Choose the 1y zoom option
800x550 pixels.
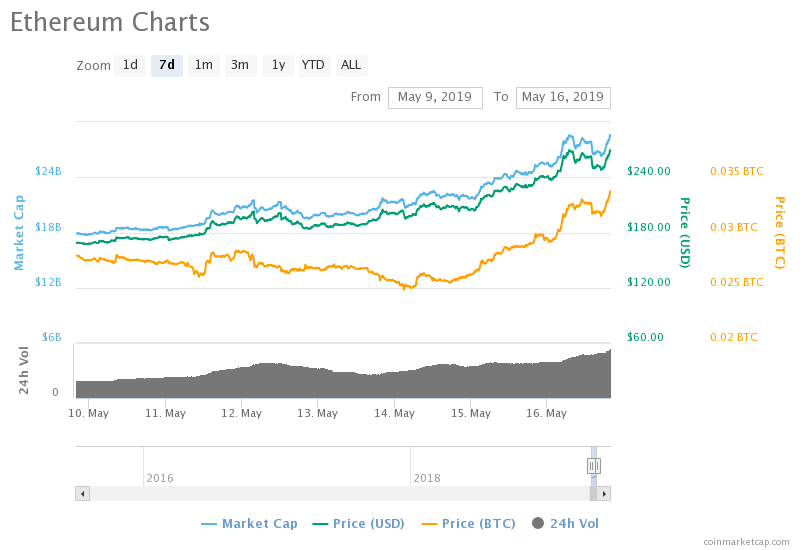(278, 66)
